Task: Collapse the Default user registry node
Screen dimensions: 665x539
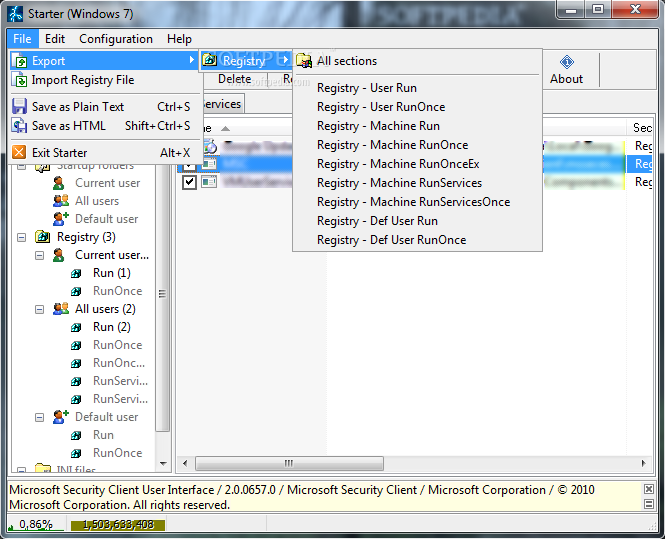Action: [x=39, y=417]
